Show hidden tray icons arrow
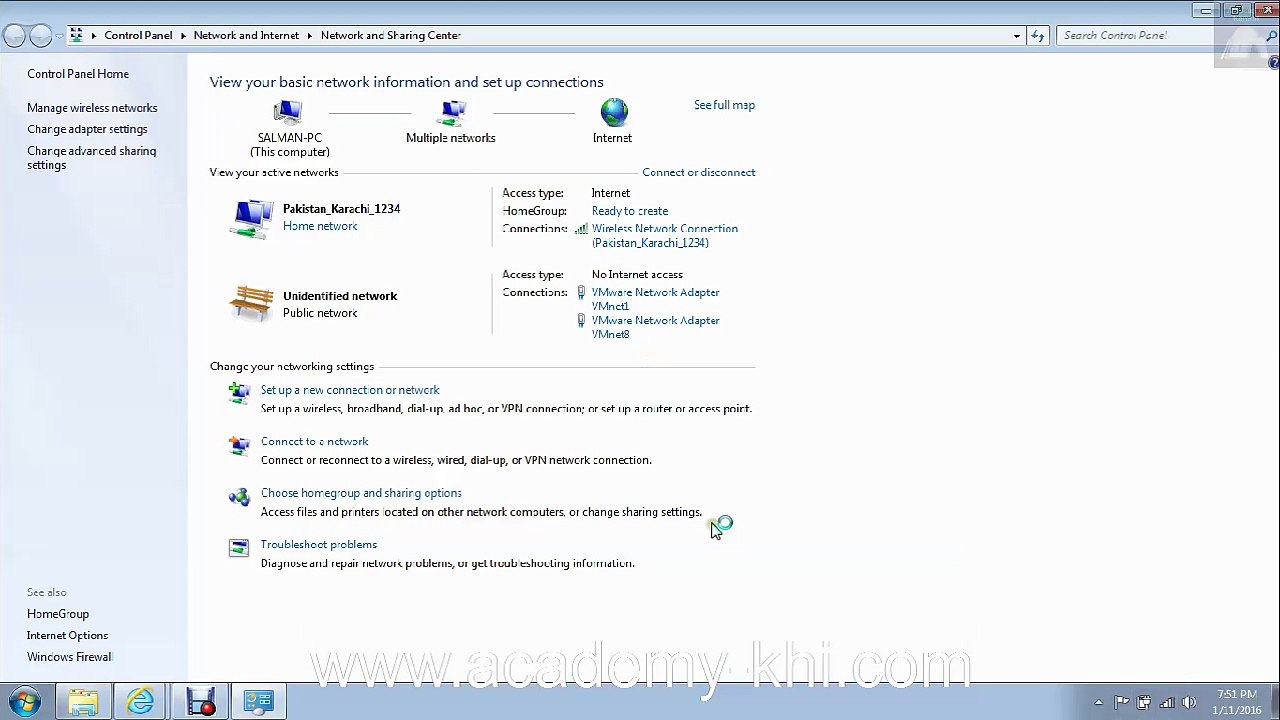Screen dimensions: 1280x720 pyautogui.click(x=1098, y=703)
